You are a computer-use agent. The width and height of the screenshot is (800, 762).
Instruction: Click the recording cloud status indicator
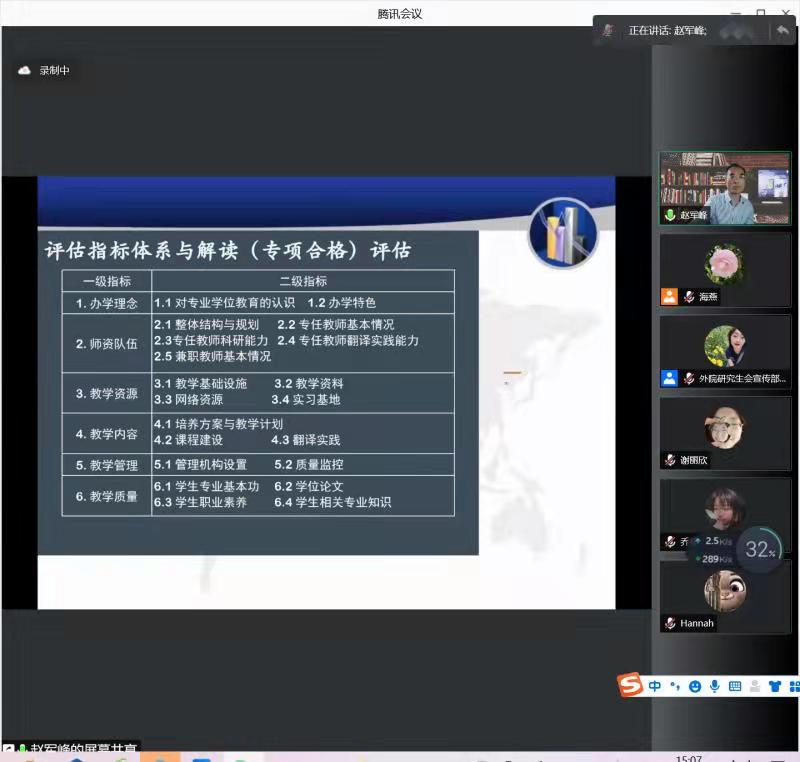tap(25, 71)
